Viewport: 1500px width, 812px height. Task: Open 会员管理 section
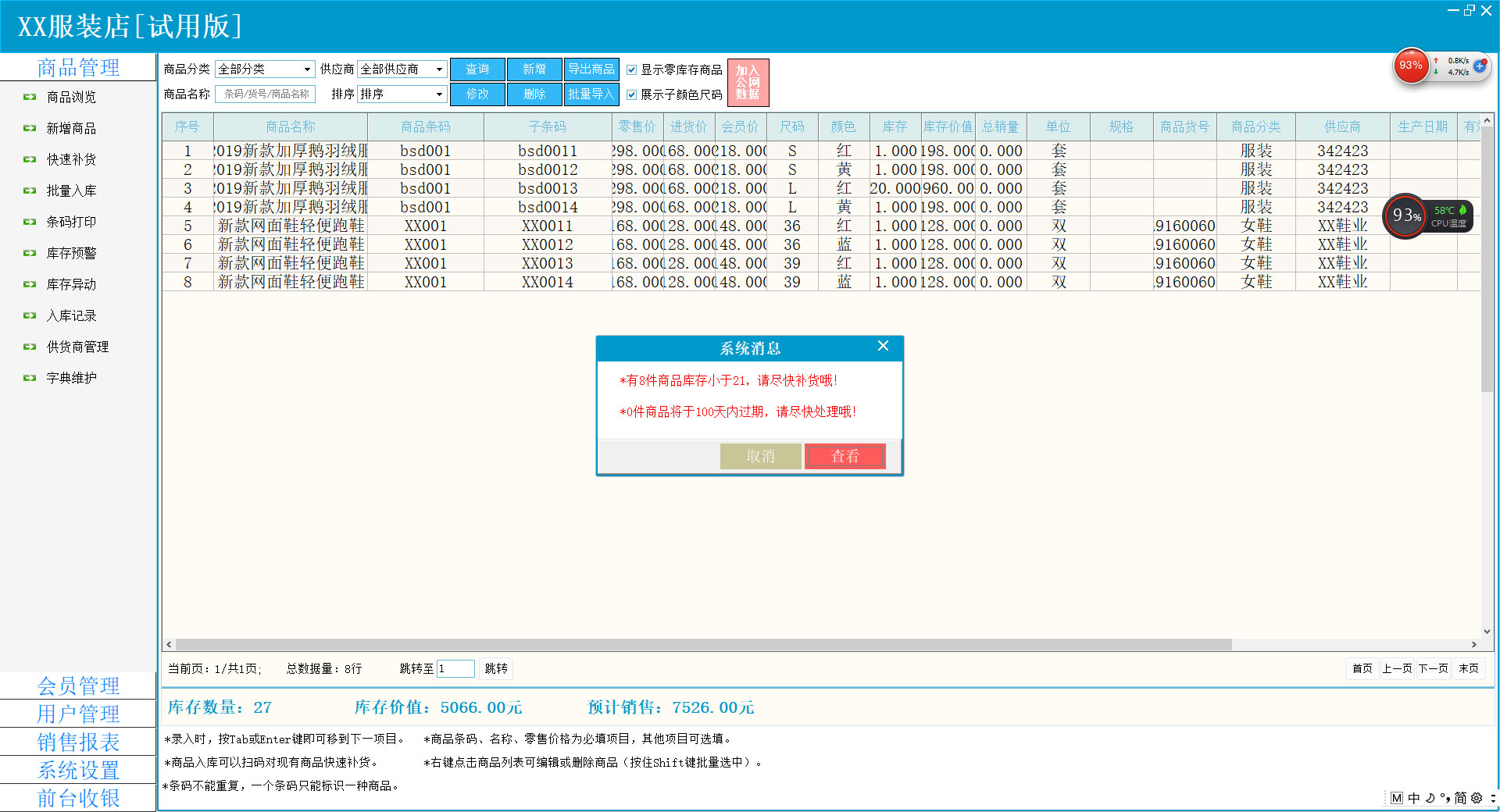pyautogui.click(x=78, y=686)
